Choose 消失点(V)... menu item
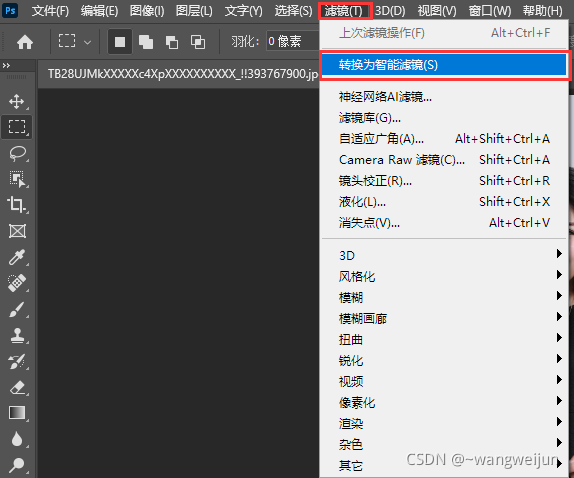574x478 pixels. pyautogui.click(x=444, y=222)
